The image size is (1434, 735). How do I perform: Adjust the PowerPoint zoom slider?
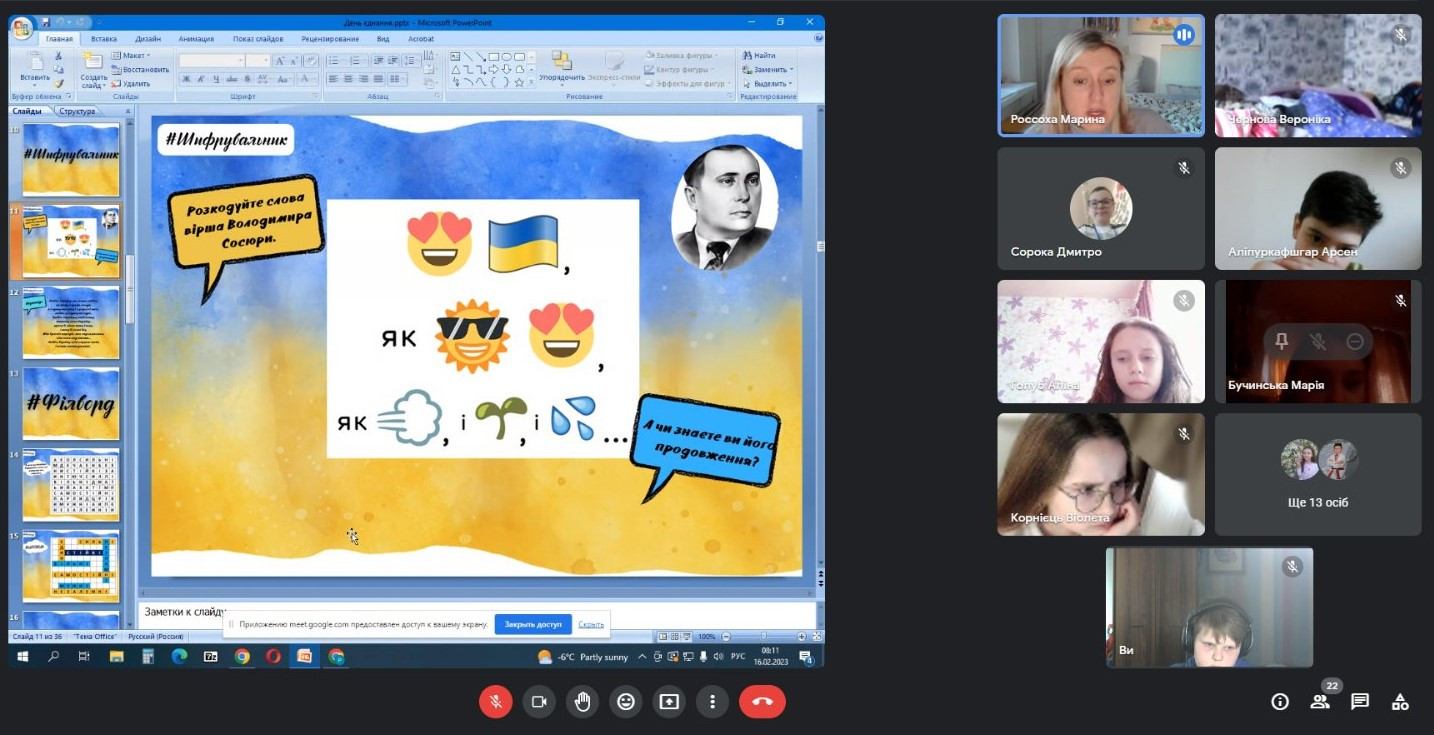764,637
